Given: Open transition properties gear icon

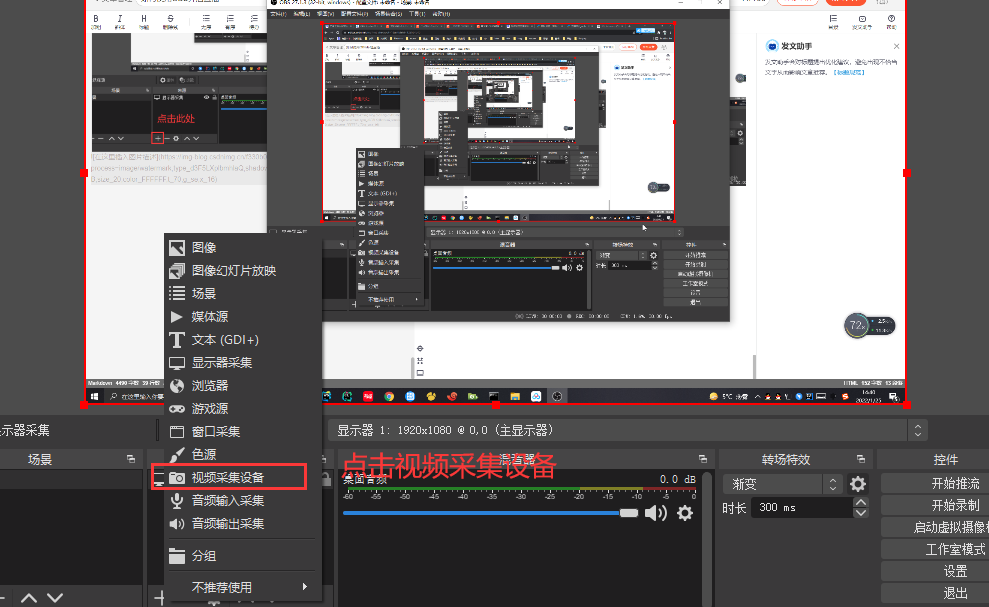Looking at the screenshot, I should tap(858, 484).
